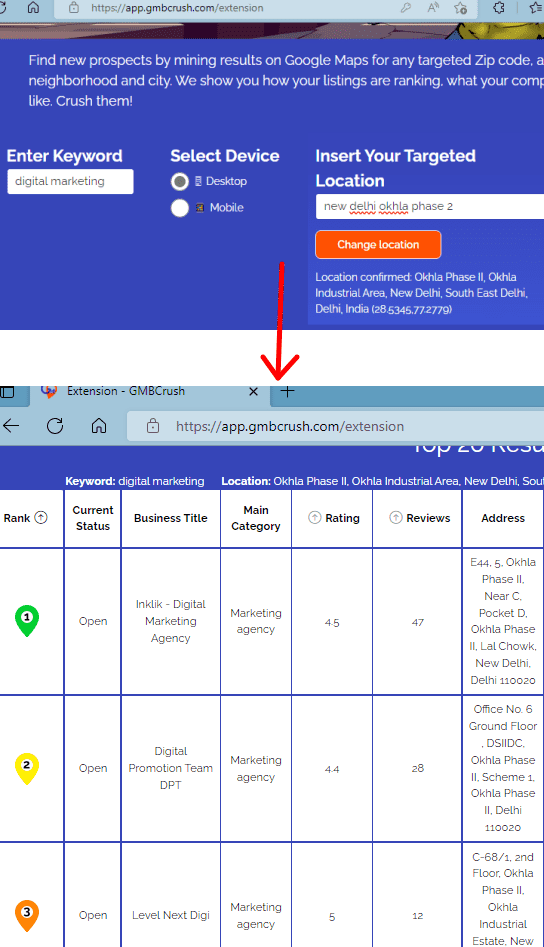Select the Mobile device radio button
Viewport: 544px width, 947px height.
(179, 208)
